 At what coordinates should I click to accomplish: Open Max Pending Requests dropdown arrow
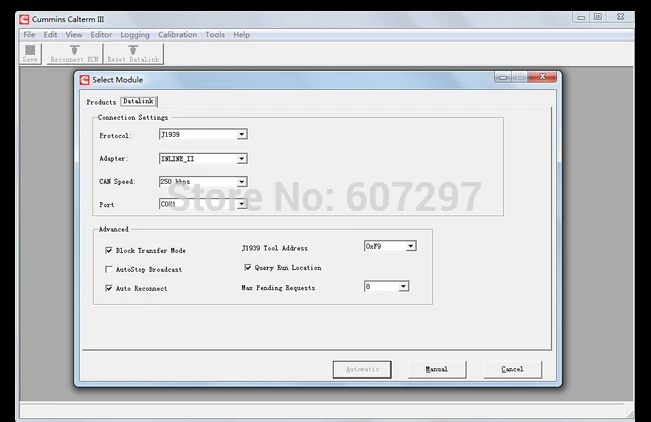(x=403, y=287)
